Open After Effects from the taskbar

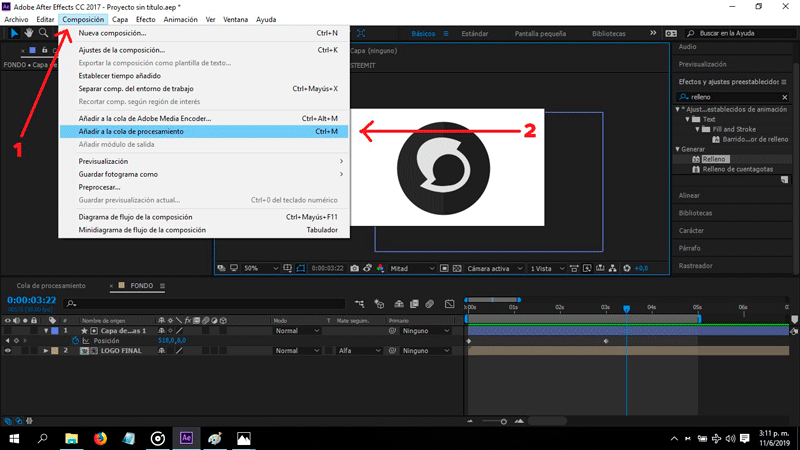(186, 438)
